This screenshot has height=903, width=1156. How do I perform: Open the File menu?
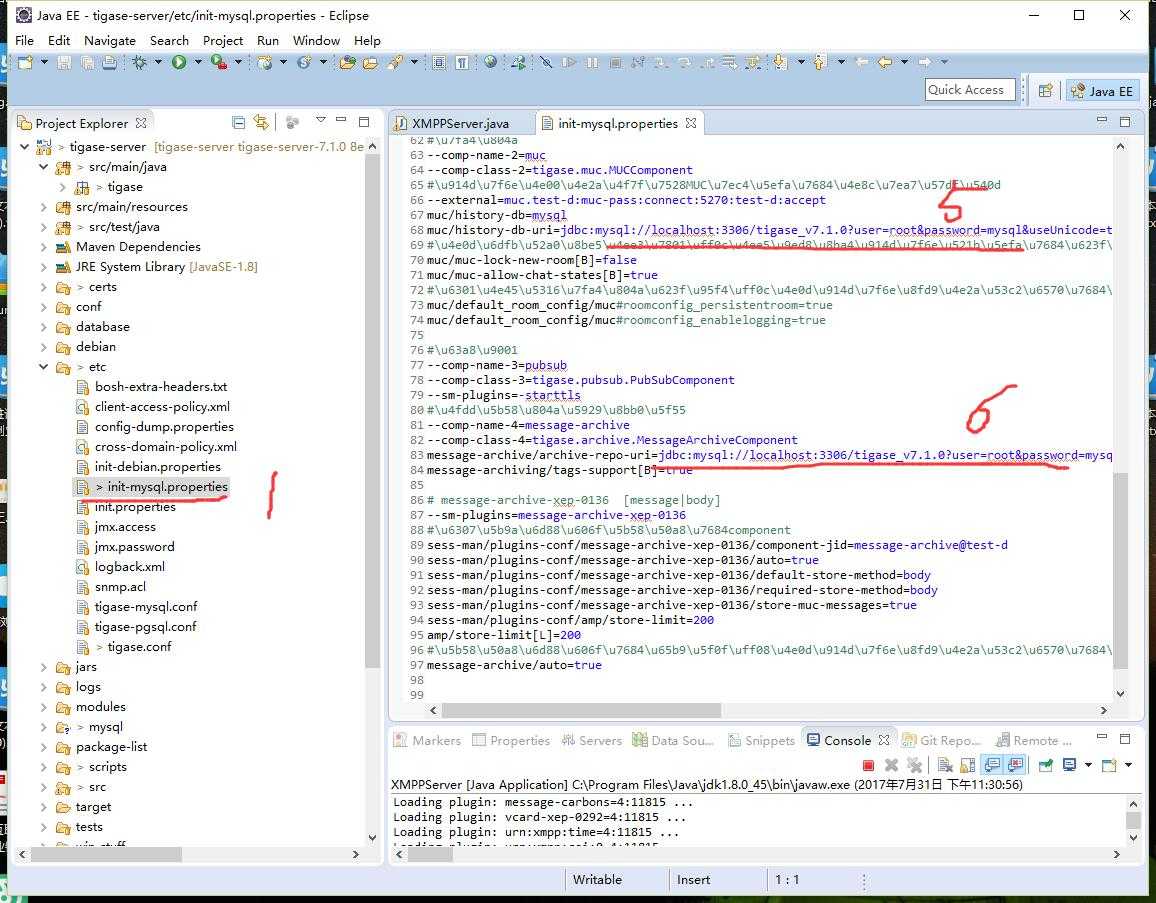pyautogui.click(x=24, y=41)
